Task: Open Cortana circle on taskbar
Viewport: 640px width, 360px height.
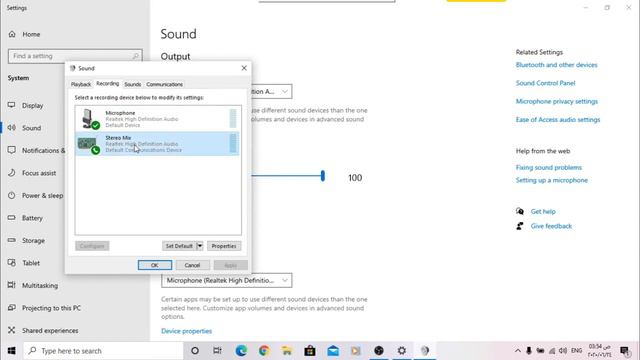Action: tap(195, 351)
